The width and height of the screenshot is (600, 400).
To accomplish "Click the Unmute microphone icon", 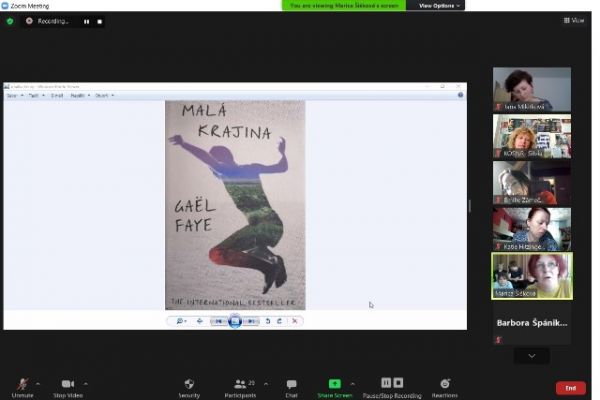I will 22,384.
